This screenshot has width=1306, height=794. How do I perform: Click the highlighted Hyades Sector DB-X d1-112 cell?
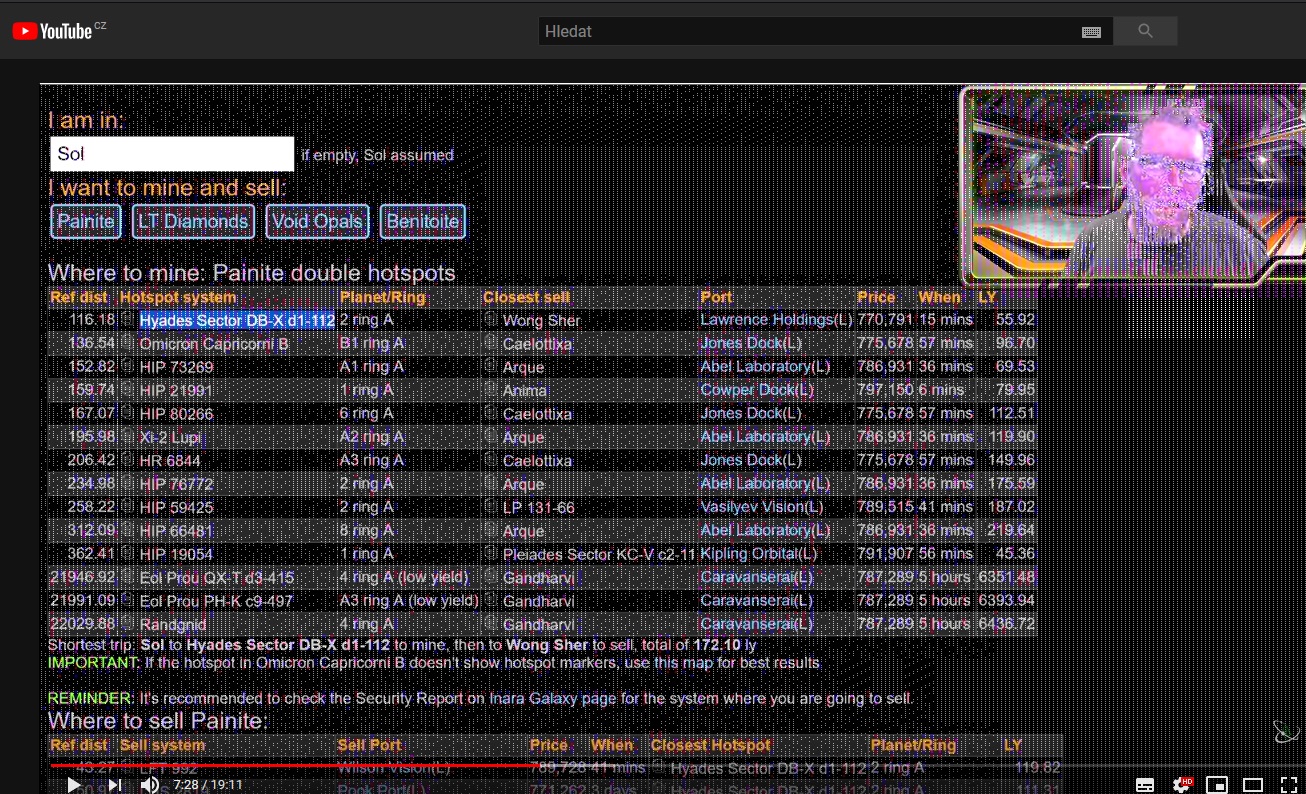point(237,320)
